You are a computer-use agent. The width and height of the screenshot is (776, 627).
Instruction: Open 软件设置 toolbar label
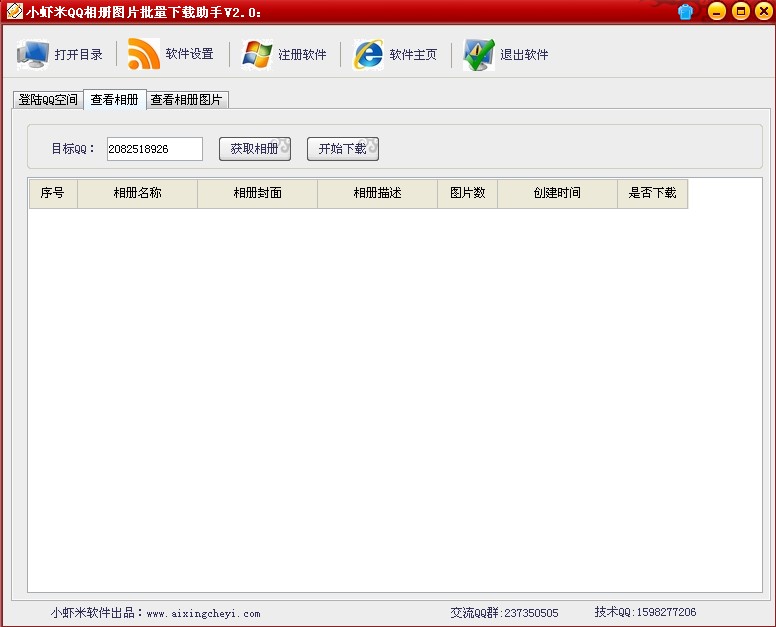(190, 54)
